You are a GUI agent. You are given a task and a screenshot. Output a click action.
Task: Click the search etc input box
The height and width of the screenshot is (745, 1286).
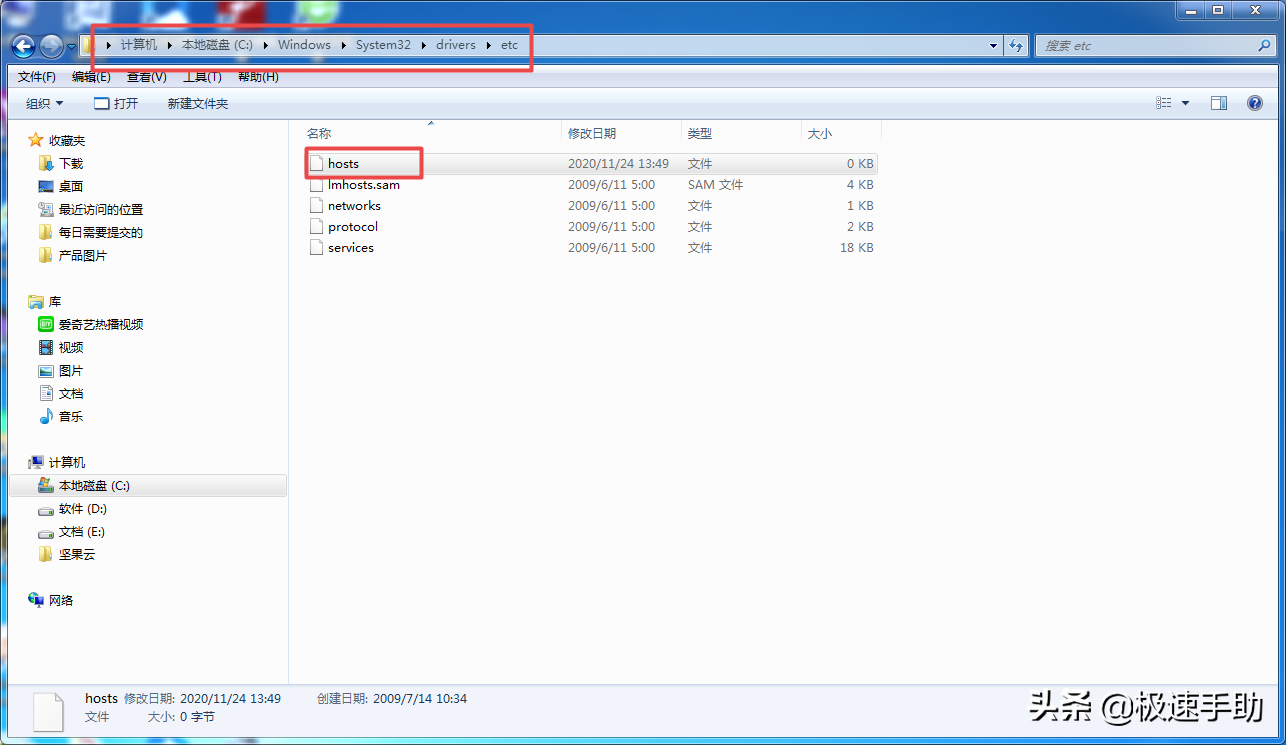point(1148,46)
